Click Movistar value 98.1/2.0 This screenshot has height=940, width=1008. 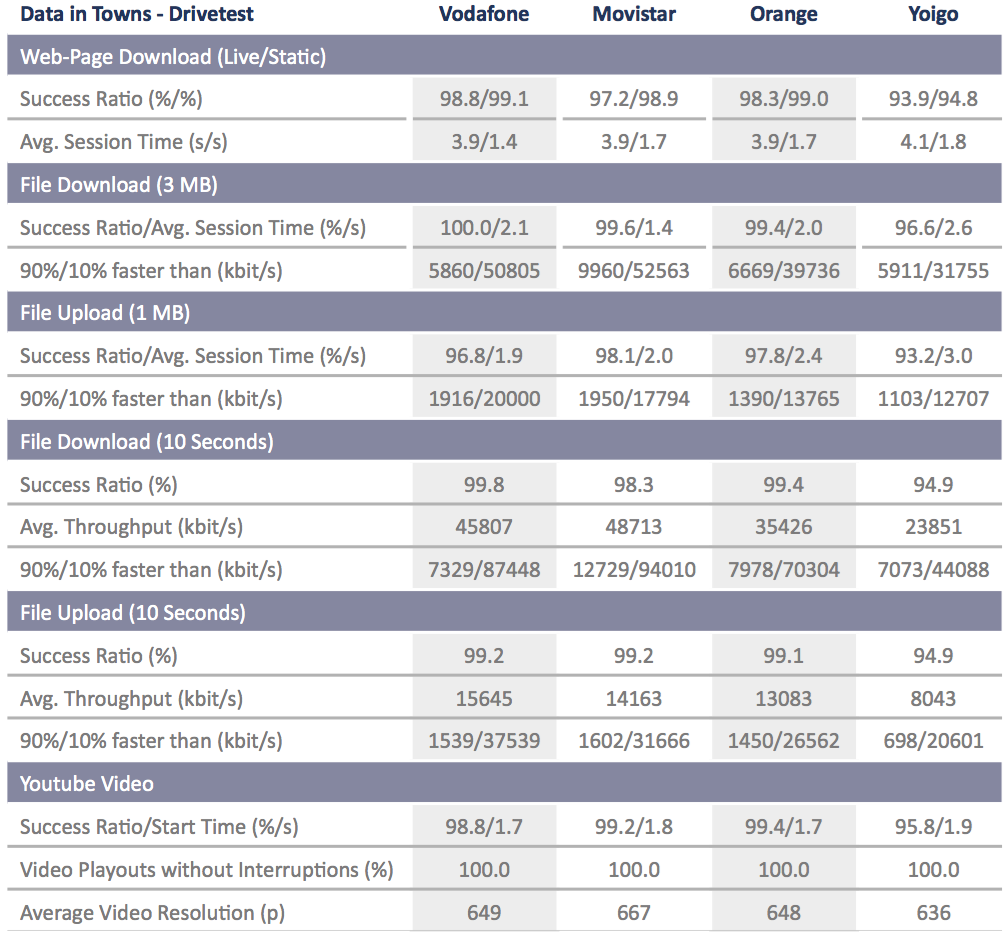(x=634, y=356)
